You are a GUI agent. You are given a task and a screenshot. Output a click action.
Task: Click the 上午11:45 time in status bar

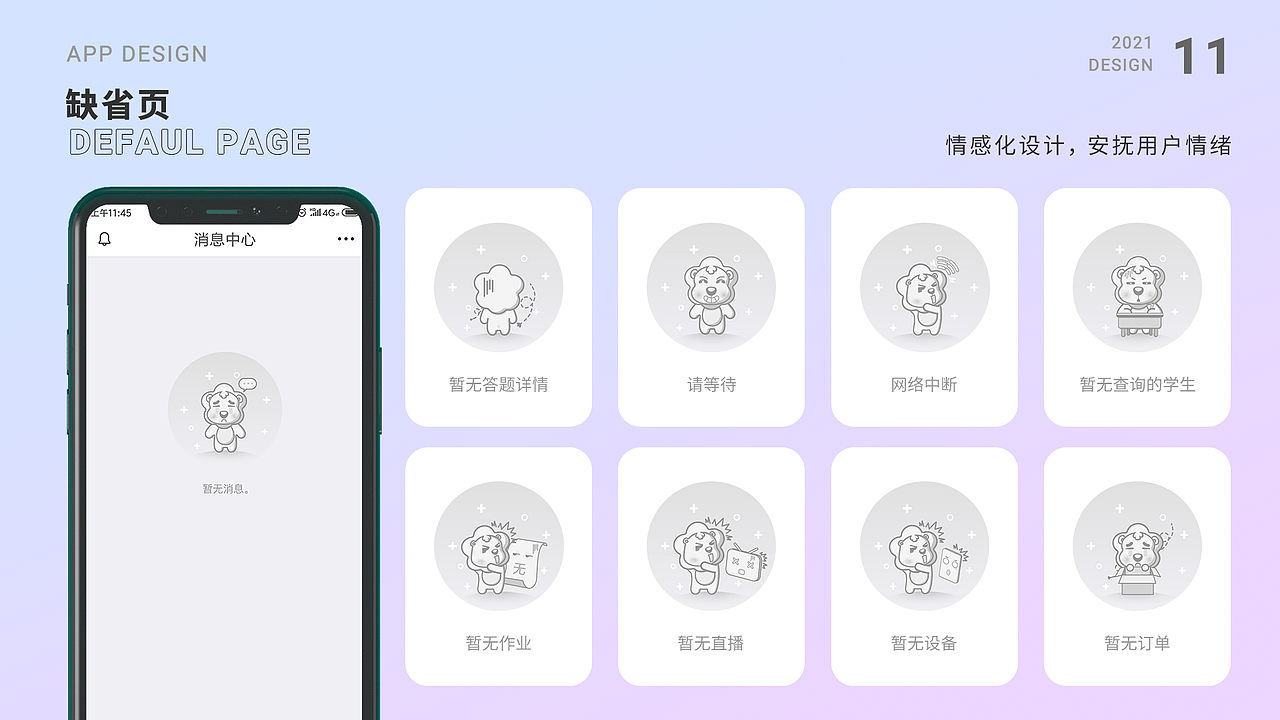111,213
